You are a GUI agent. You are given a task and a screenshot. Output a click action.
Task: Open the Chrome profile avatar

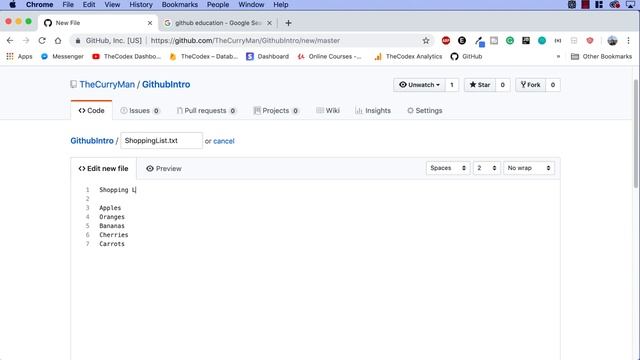(x=612, y=40)
